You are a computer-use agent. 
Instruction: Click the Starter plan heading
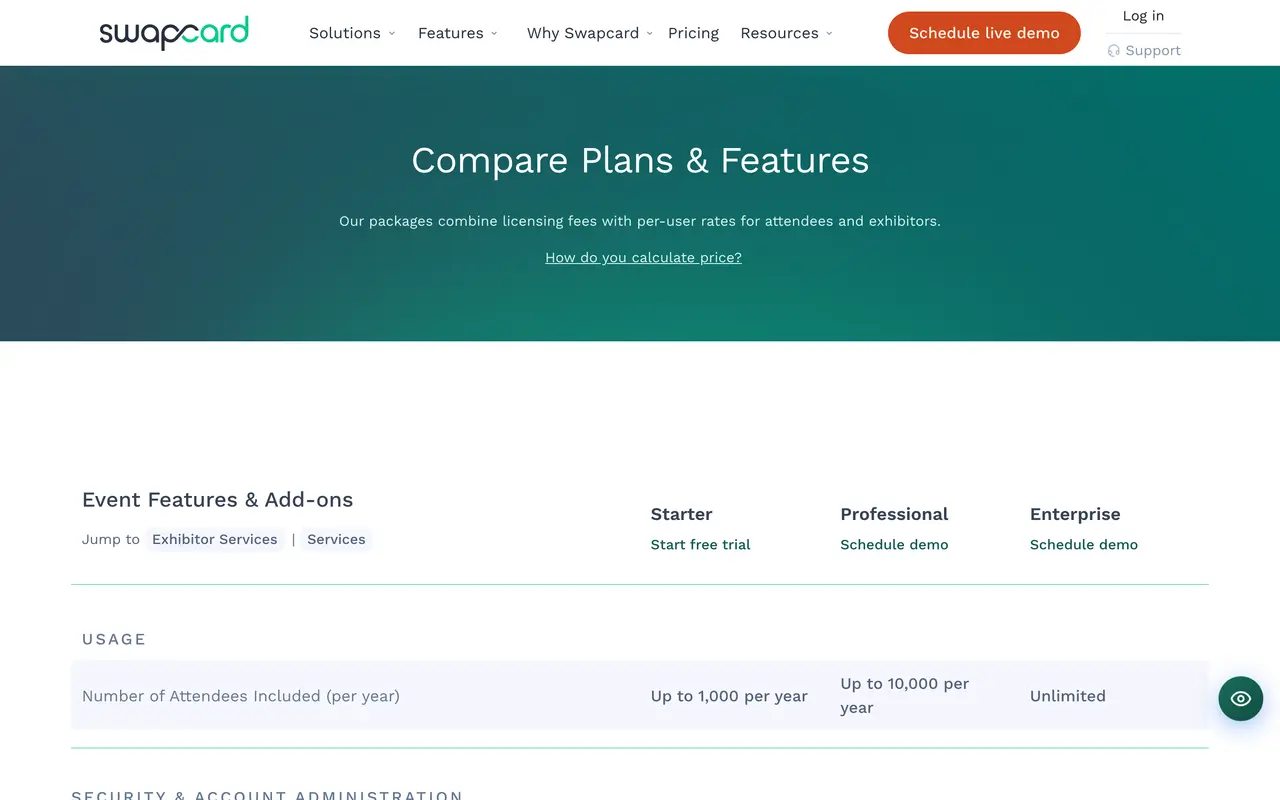pyautogui.click(x=681, y=514)
